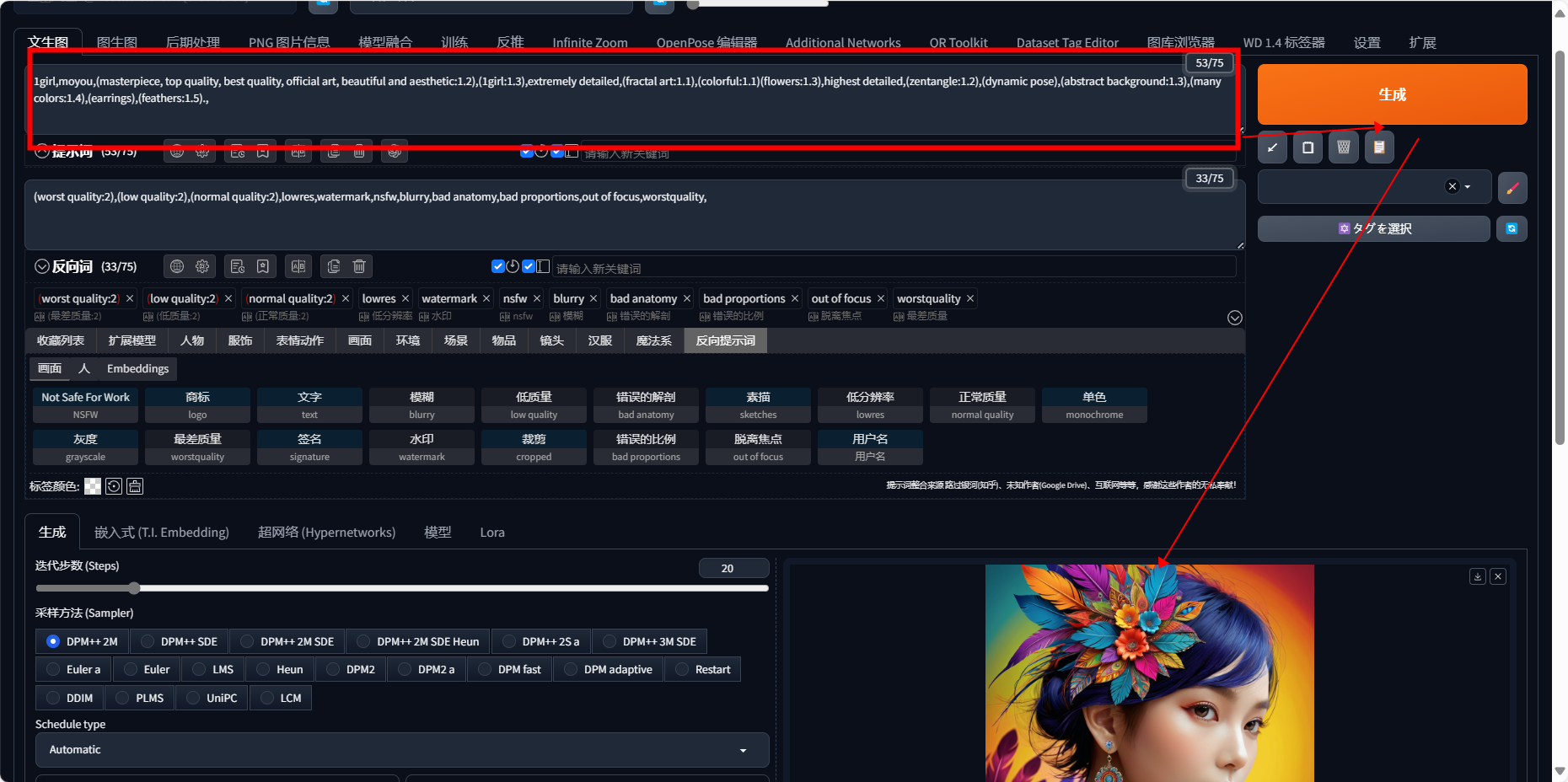This screenshot has width=1568, height=782.
Task: Click the 请输入新关键词 keyword input in 反向词 row
Action: tap(894, 268)
